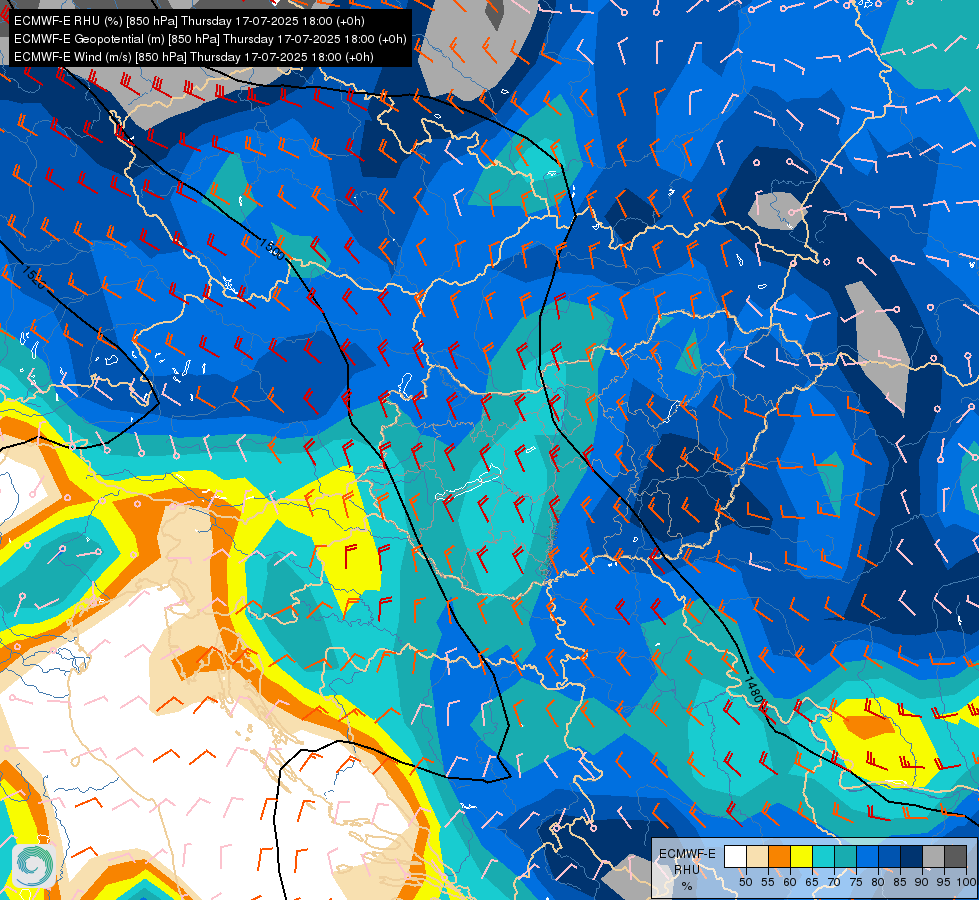The height and width of the screenshot is (900, 979).
Task: Click the legend tick label 70
Action: coord(834,882)
